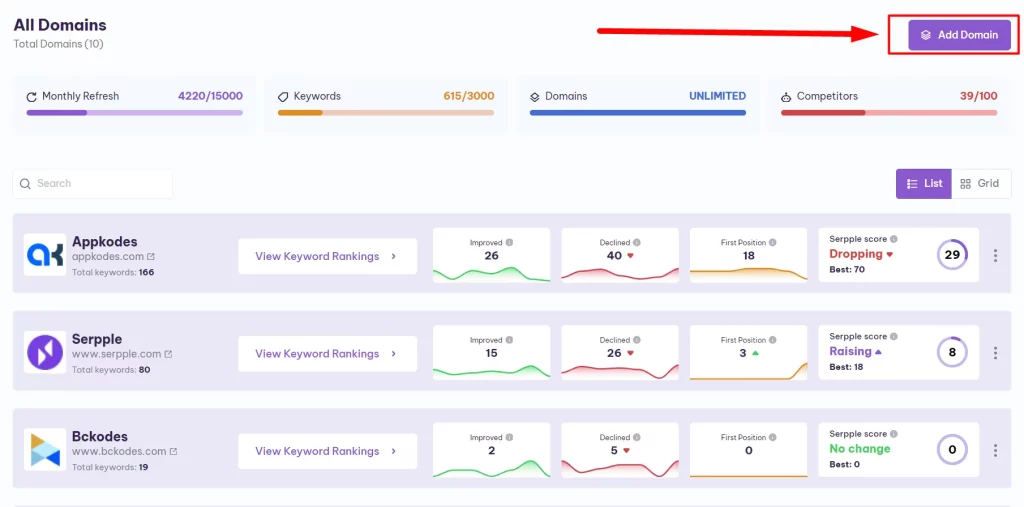Click the Monthly Refresh progress bar

click(x=135, y=112)
